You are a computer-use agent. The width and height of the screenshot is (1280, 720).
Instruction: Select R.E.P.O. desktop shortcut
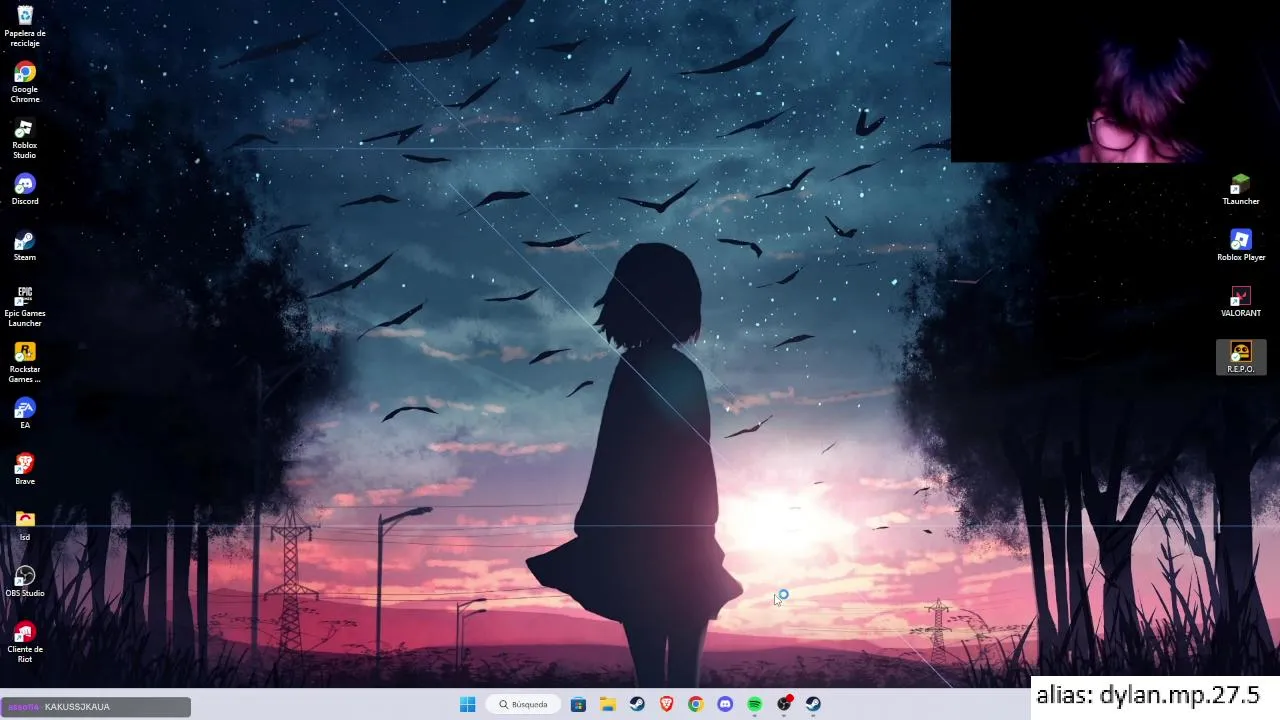1241,357
